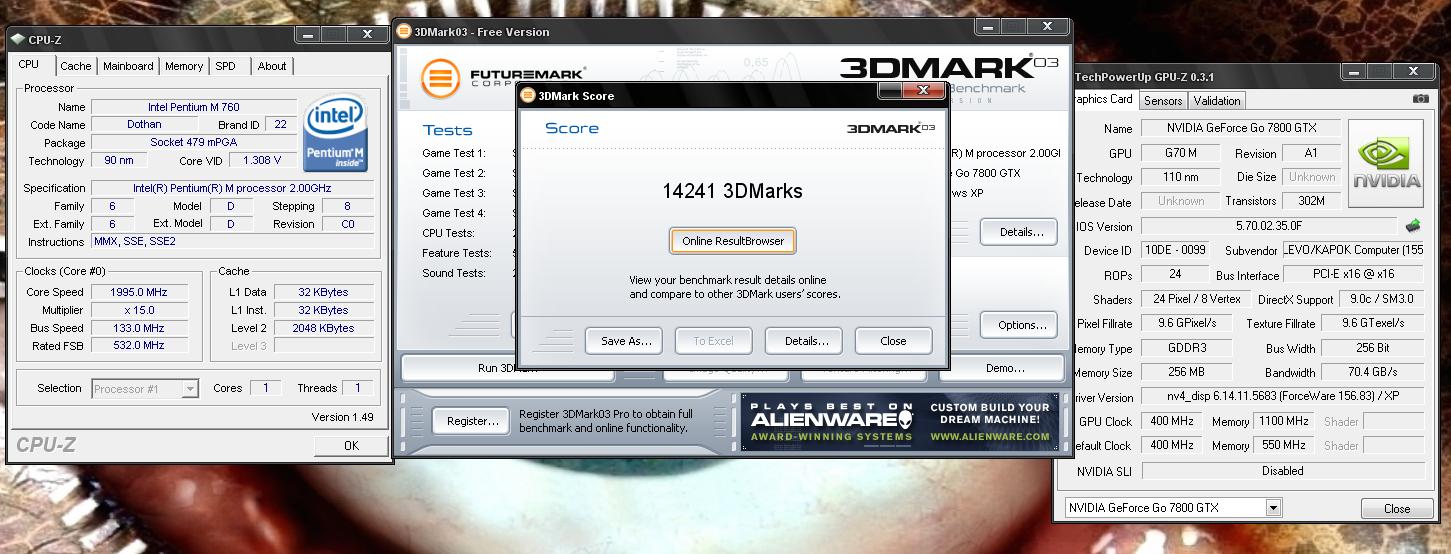This screenshot has height=554, width=1451.
Task: Click the OK button in CPU-Z
Action: tap(351, 446)
